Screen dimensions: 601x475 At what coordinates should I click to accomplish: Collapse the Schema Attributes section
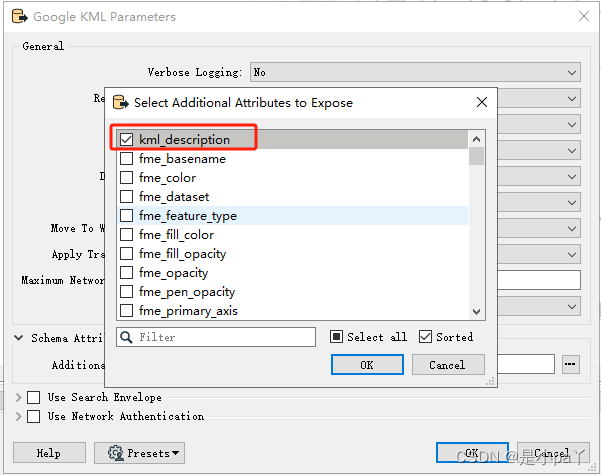click(x=18, y=338)
